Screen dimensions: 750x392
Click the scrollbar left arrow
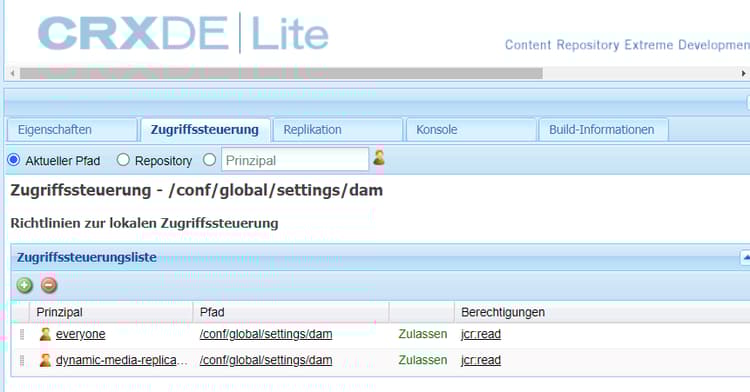[x=12, y=74]
